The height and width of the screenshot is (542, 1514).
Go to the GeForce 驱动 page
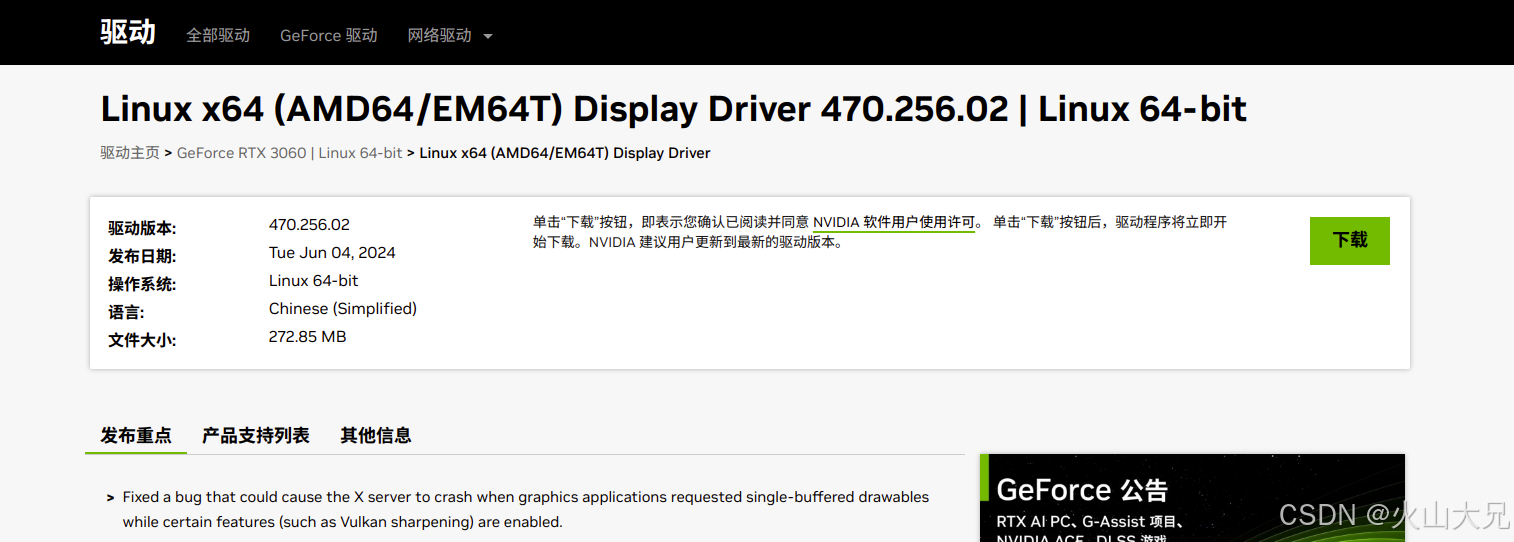click(x=328, y=35)
